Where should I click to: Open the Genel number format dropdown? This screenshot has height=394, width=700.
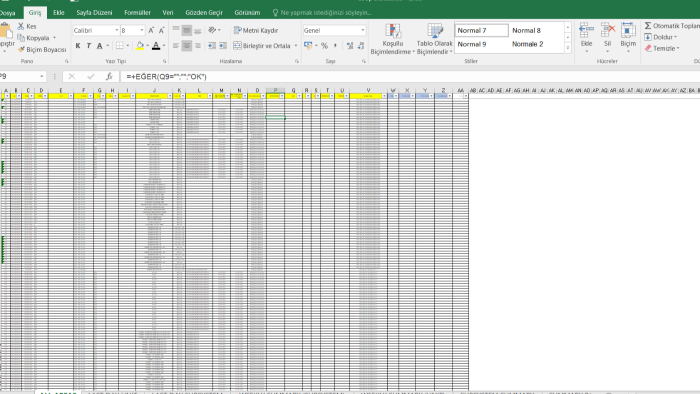point(362,30)
